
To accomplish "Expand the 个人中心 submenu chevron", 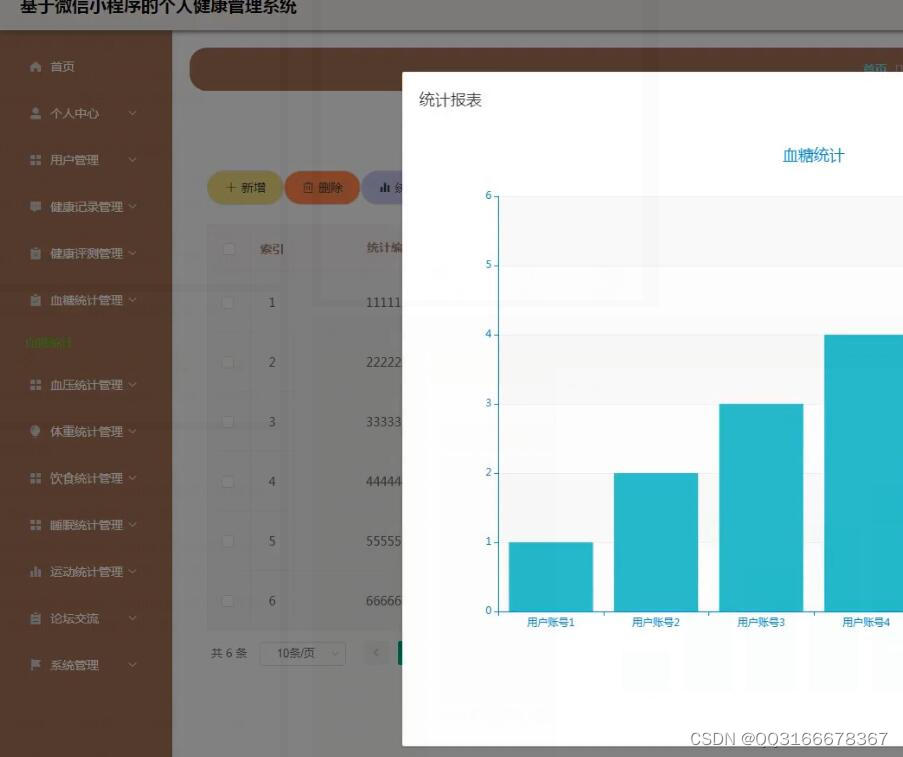I will click(x=132, y=113).
